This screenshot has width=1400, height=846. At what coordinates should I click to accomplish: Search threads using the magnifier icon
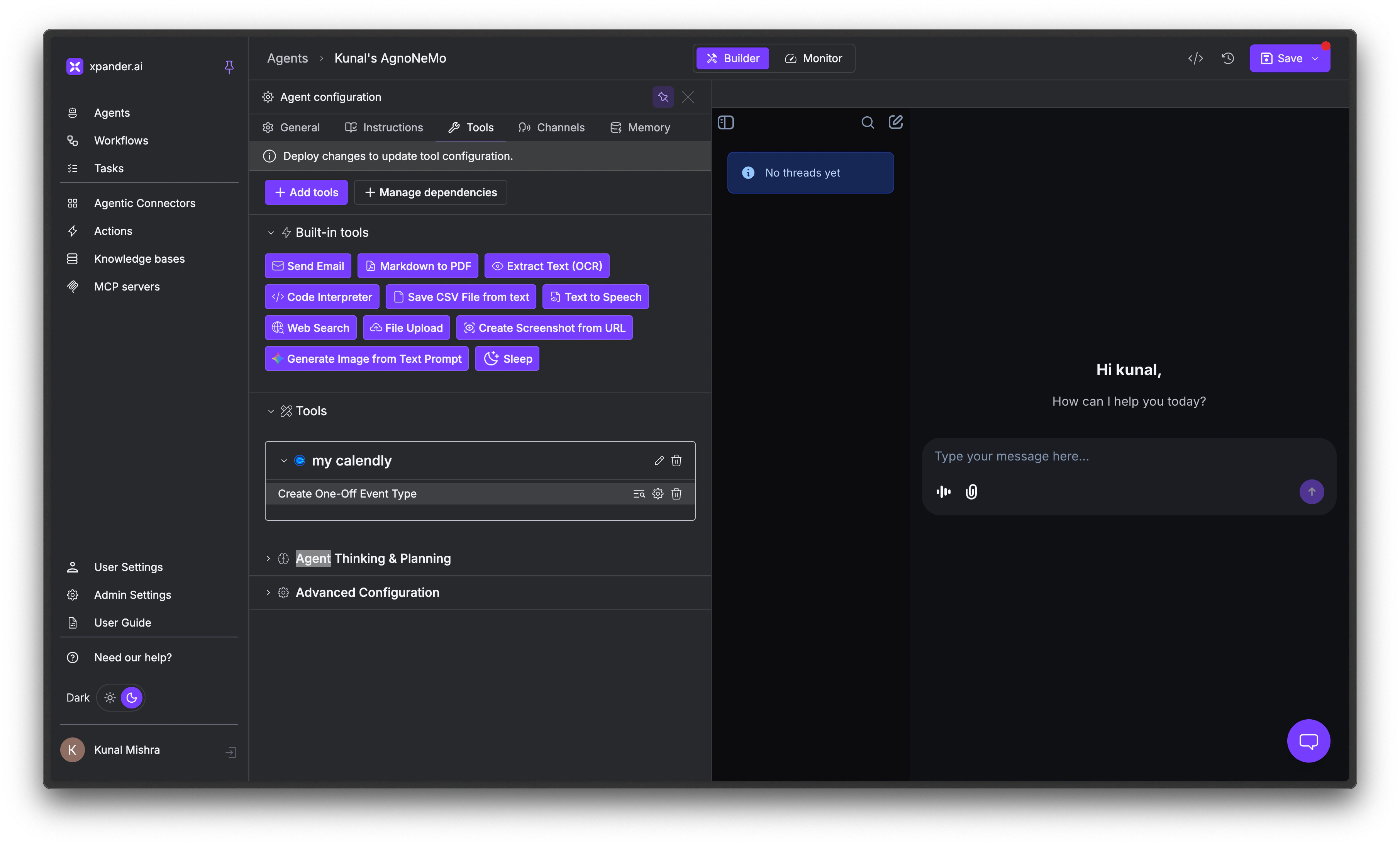tap(868, 122)
